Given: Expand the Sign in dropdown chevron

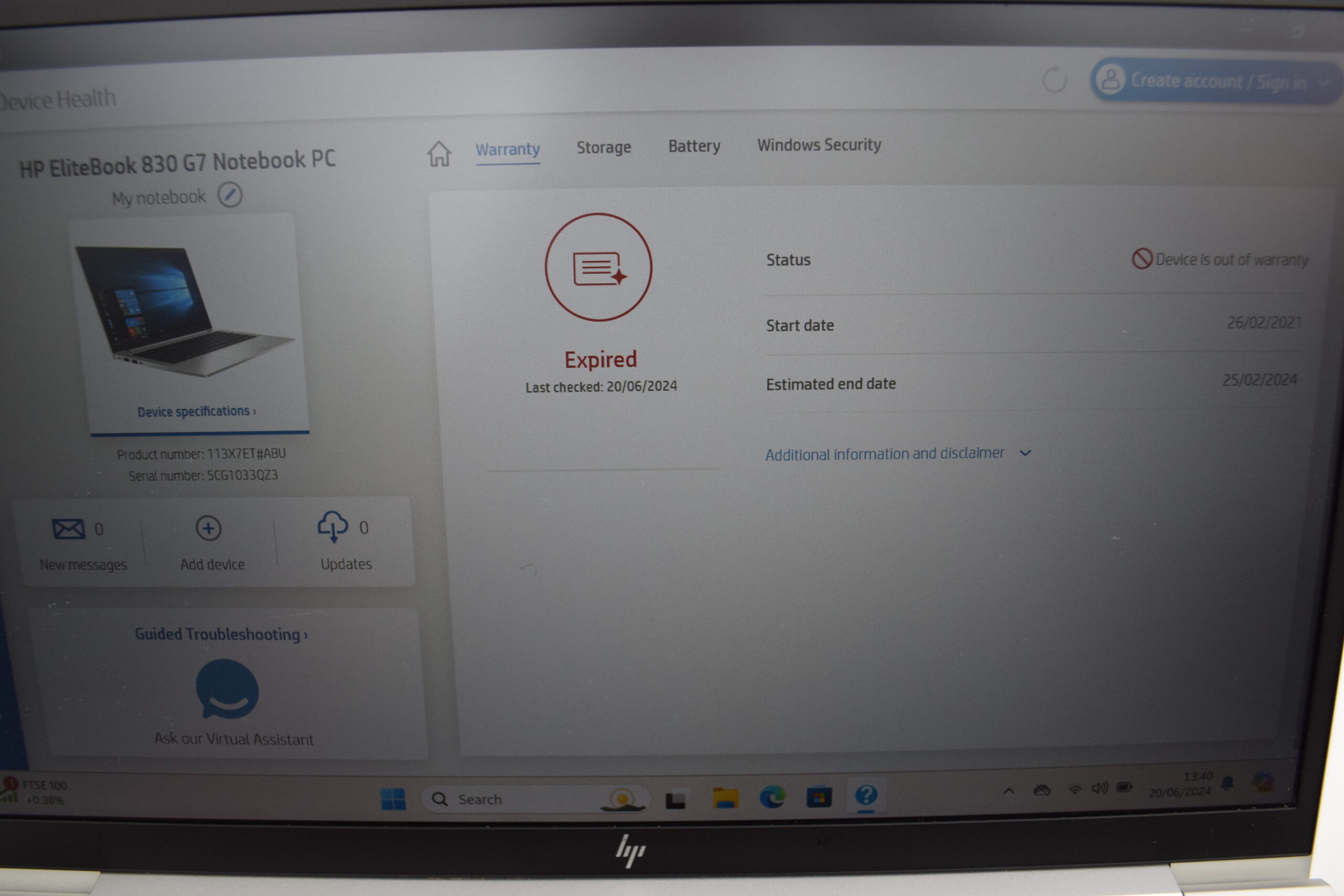Looking at the screenshot, I should [1323, 83].
